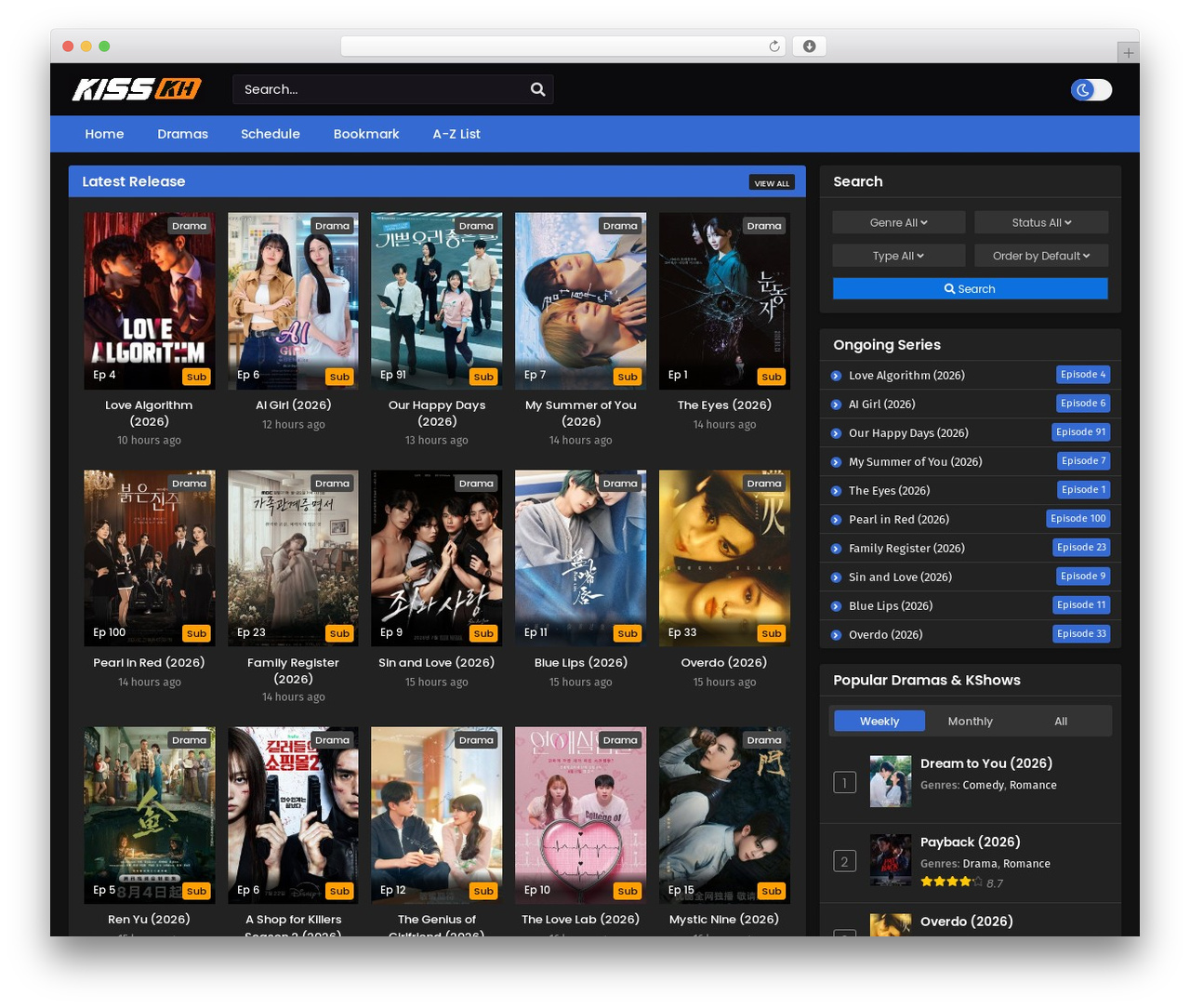Open the Schedule page
Viewport: 1190px width, 1008px height.
point(271,134)
